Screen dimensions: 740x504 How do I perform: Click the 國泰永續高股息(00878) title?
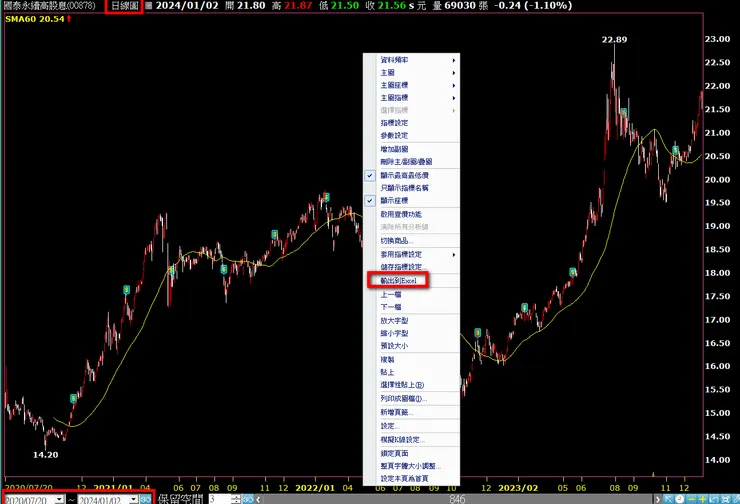coord(50,6)
